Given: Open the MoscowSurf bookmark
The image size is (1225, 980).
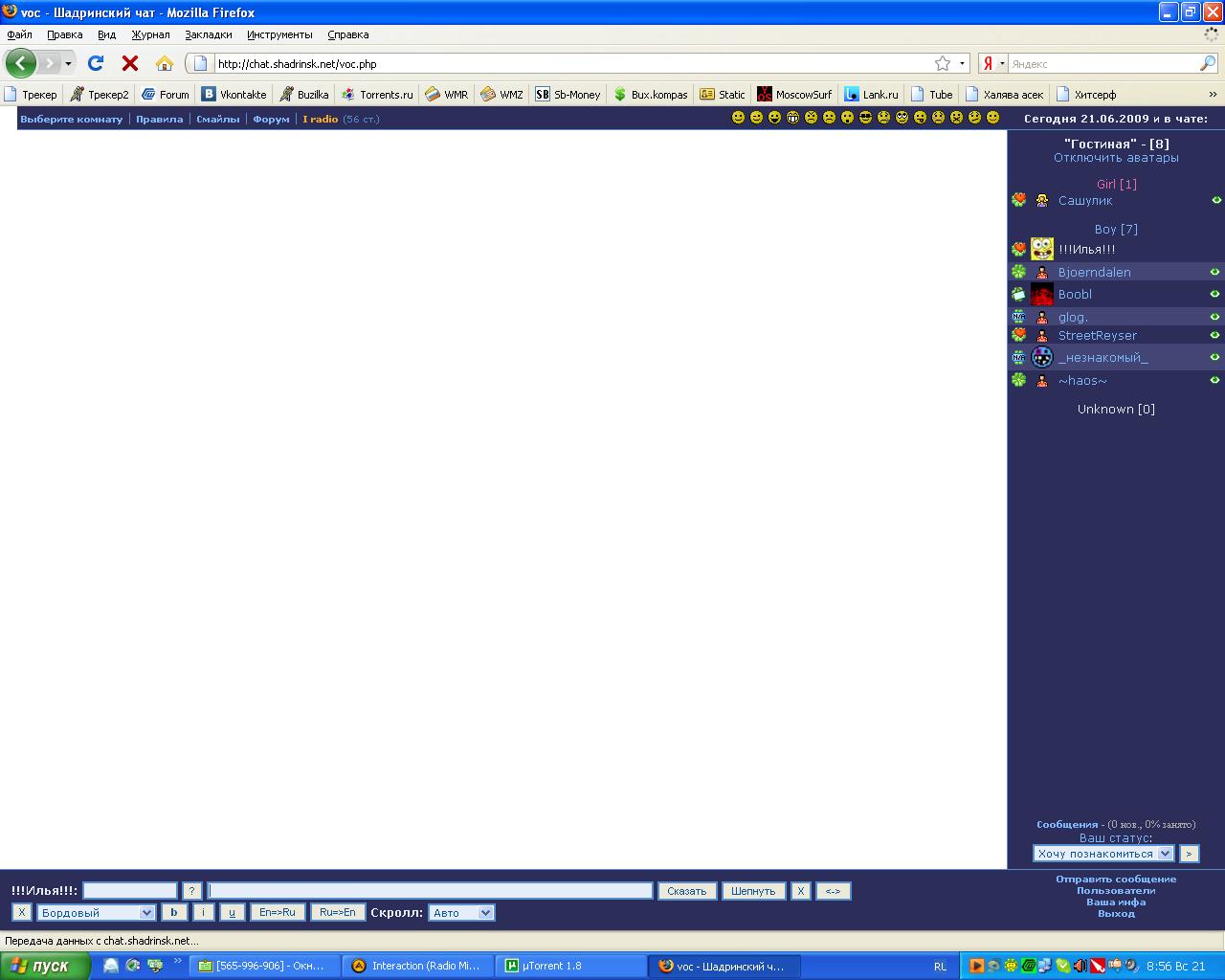Looking at the screenshot, I should point(794,94).
